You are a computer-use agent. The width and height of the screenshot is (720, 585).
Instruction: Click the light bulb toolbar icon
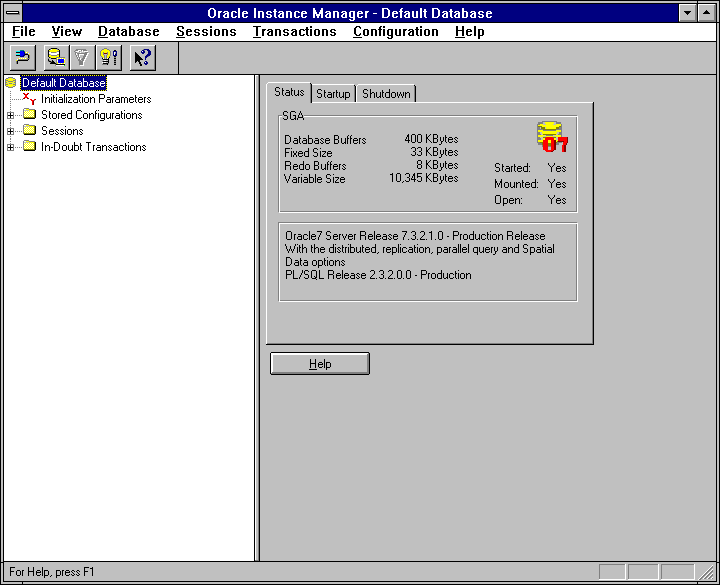(x=109, y=58)
